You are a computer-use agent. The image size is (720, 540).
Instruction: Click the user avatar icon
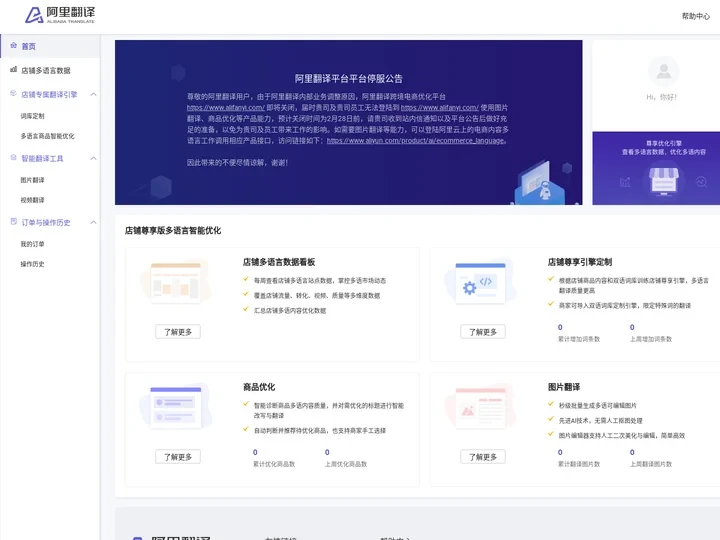pyautogui.click(x=663, y=71)
